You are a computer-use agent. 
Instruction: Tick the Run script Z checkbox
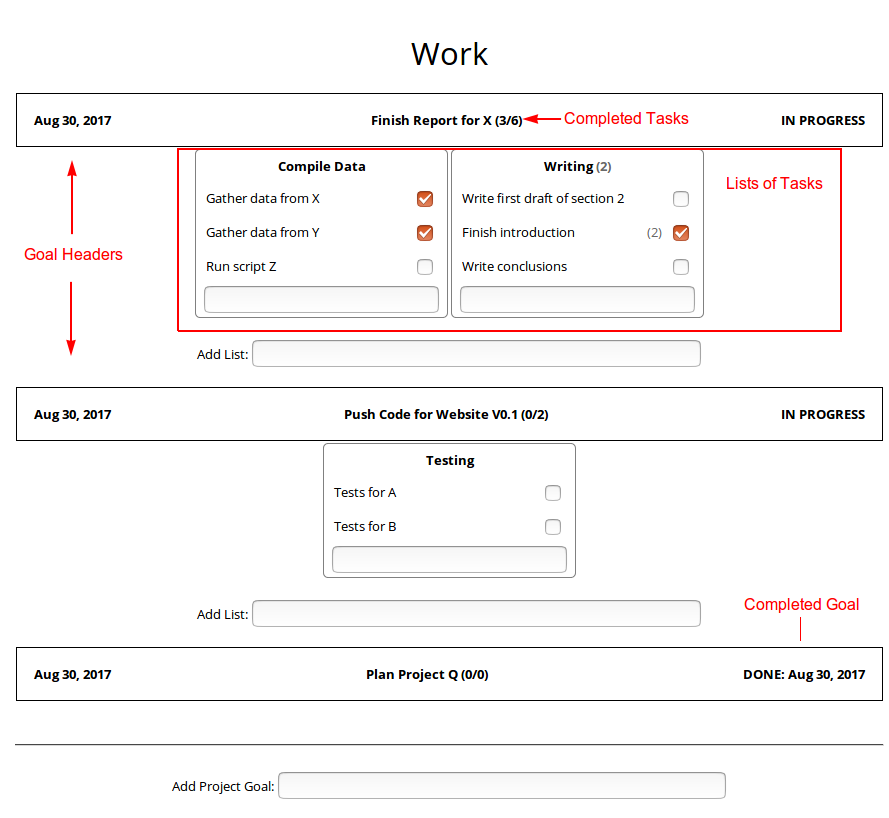click(x=425, y=267)
